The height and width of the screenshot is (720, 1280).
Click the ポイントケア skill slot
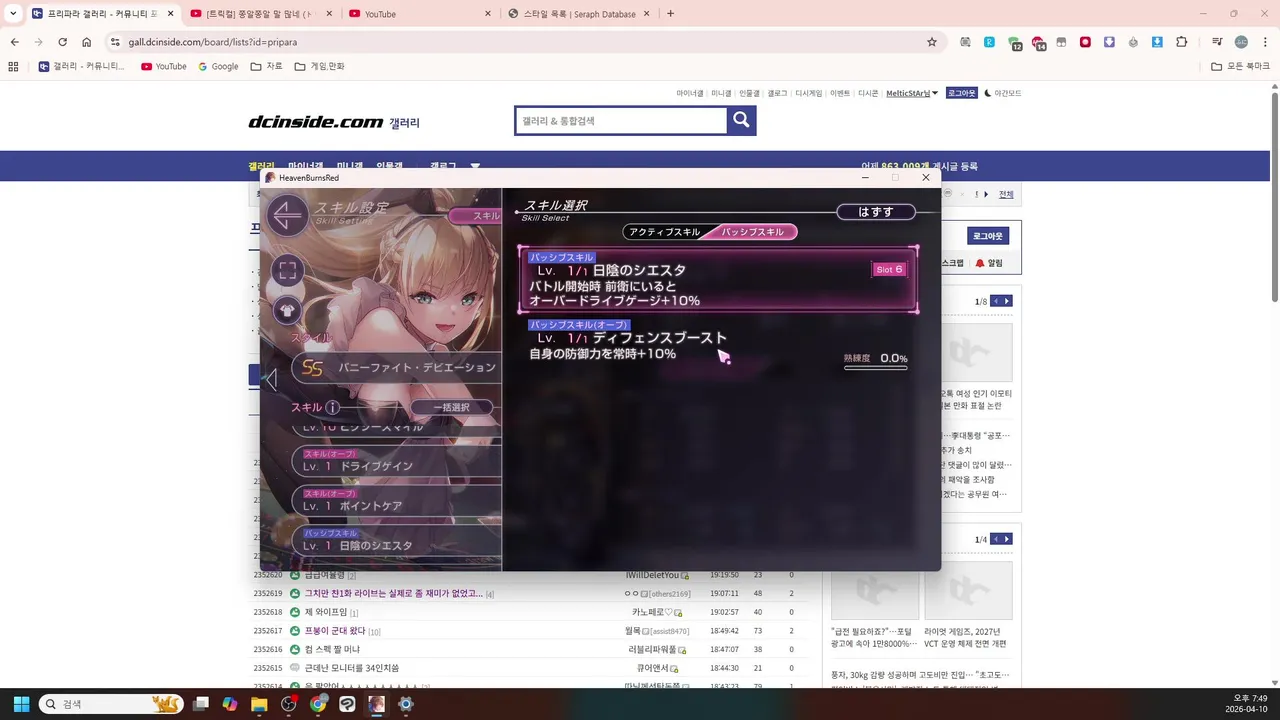coord(397,501)
